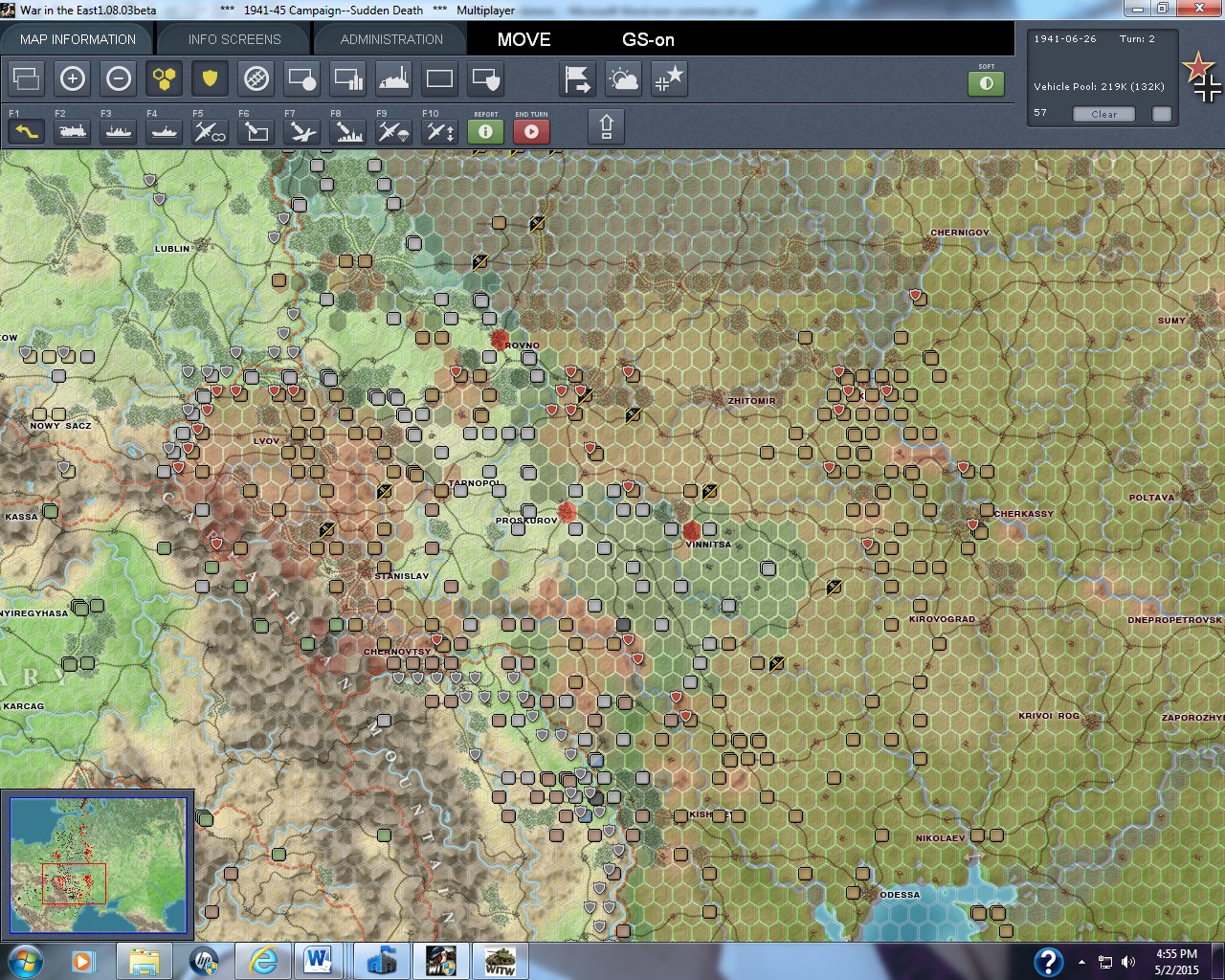Screen dimensions: 1225x980
Task: Click the Cherkassy city label
Action: 1023,514
